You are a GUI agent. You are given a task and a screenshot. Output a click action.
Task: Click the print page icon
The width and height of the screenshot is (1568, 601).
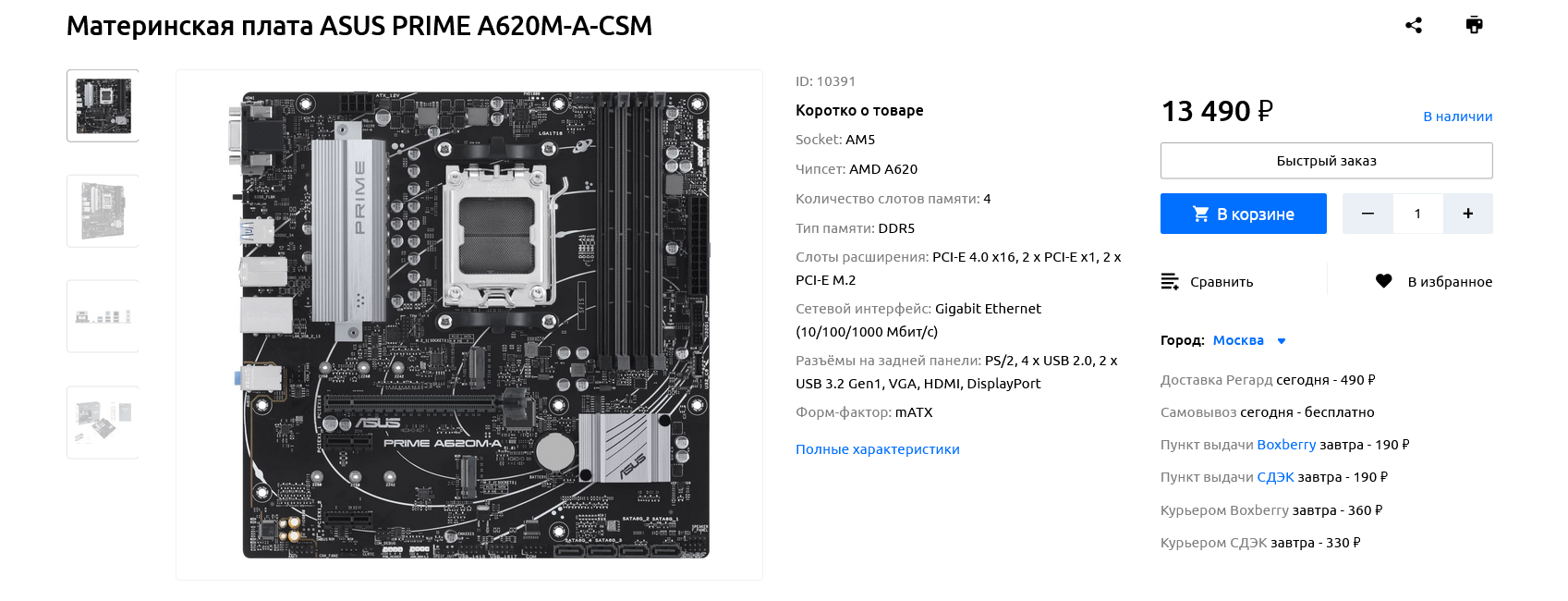(1475, 25)
